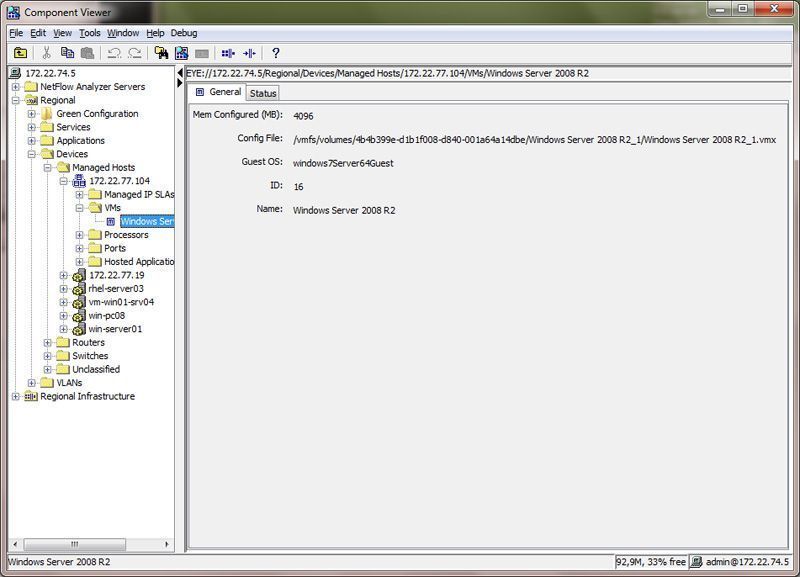The image size is (800, 577).
Task: Click the go up one level folder icon
Action: point(20,53)
